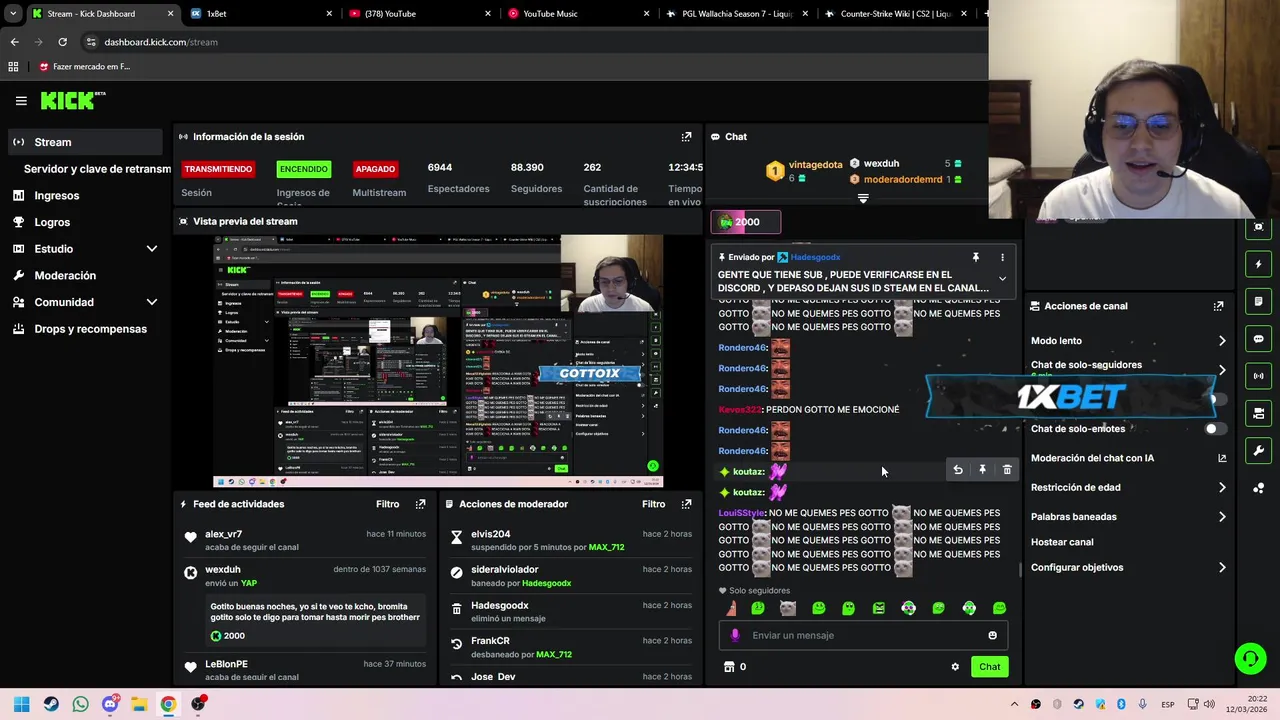
Task: Select the Patrick star emote in quick emotes
Action: click(730, 608)
